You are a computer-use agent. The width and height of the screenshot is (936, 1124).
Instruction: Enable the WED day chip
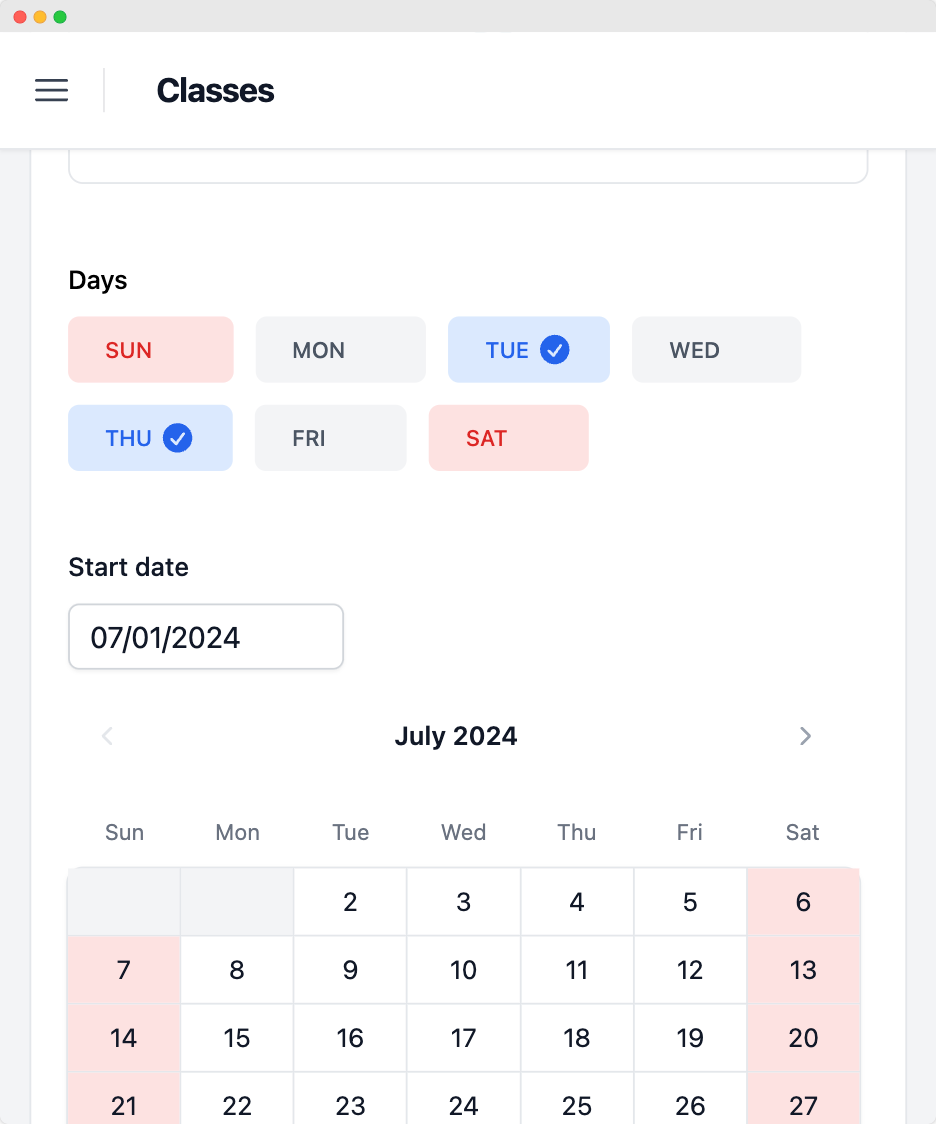pyautogui.click(x=716, y=350)
